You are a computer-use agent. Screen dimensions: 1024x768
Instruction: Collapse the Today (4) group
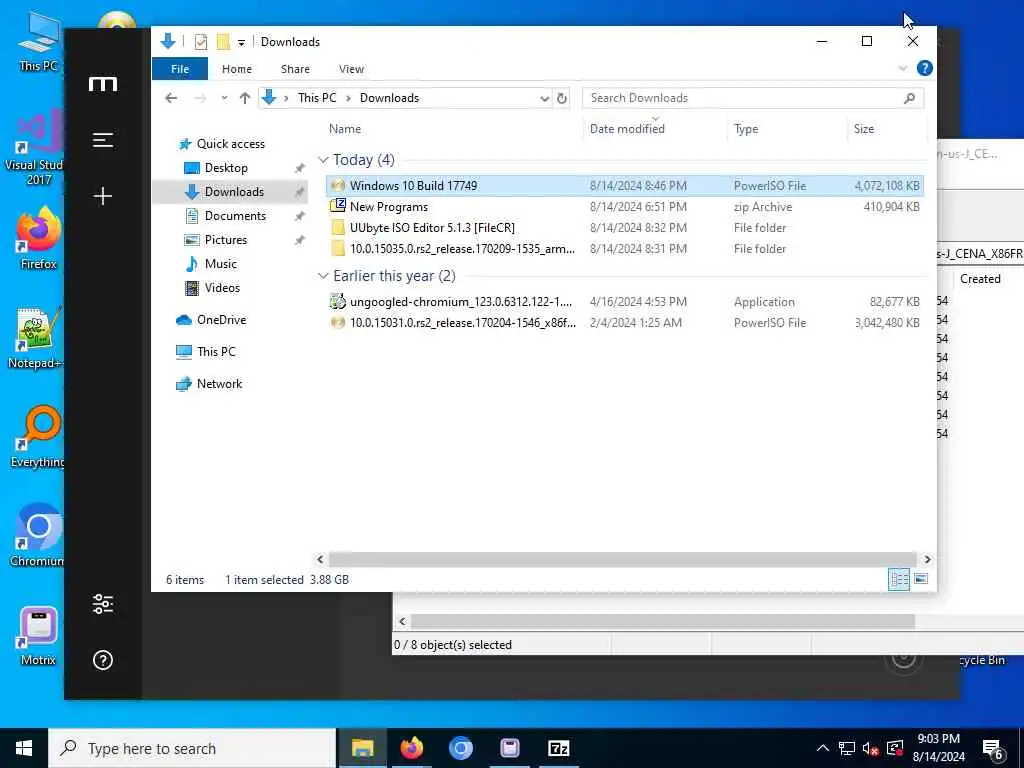[323, 160]
